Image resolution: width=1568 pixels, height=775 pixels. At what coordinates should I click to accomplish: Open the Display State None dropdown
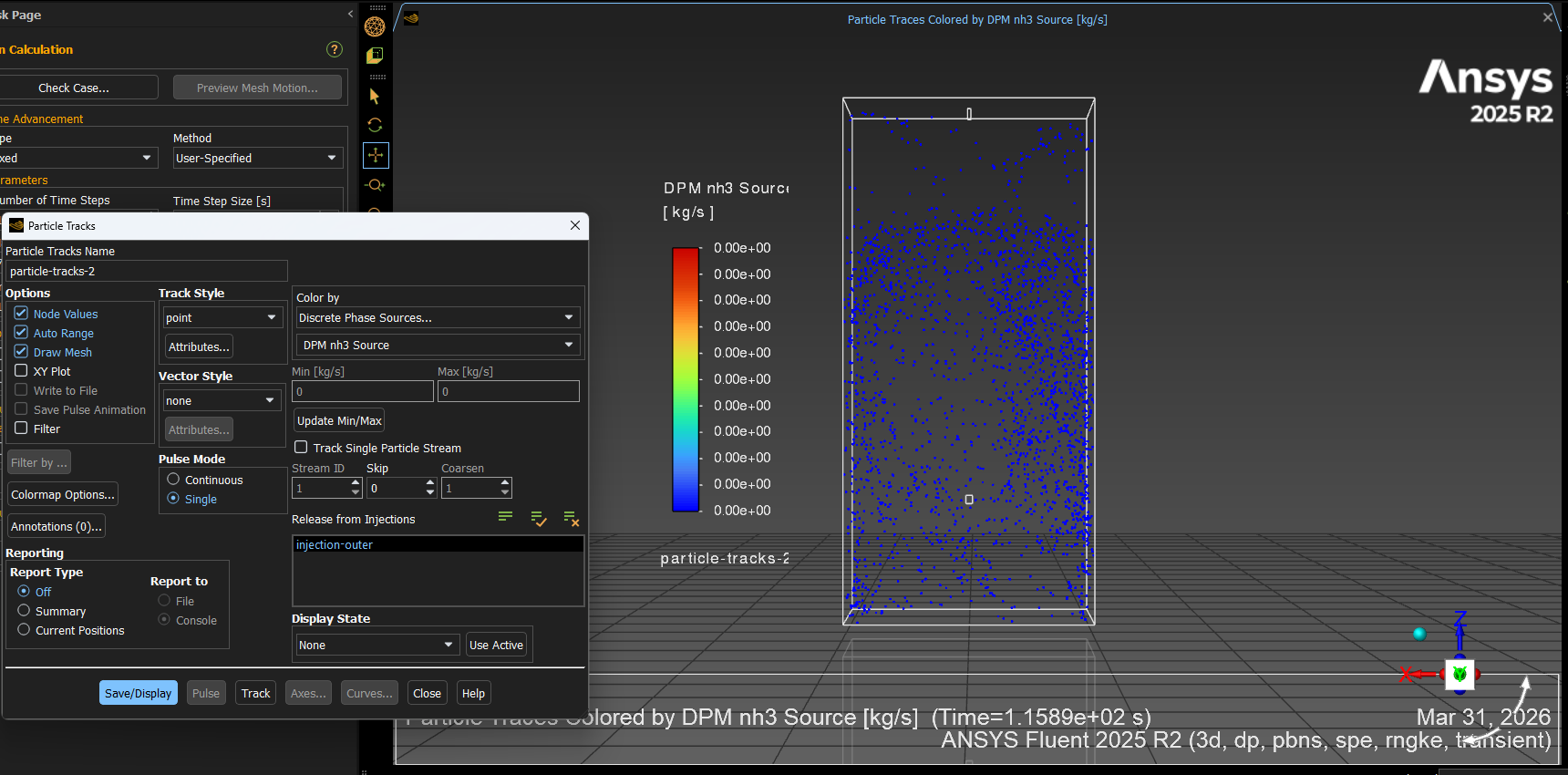[376, 645]
